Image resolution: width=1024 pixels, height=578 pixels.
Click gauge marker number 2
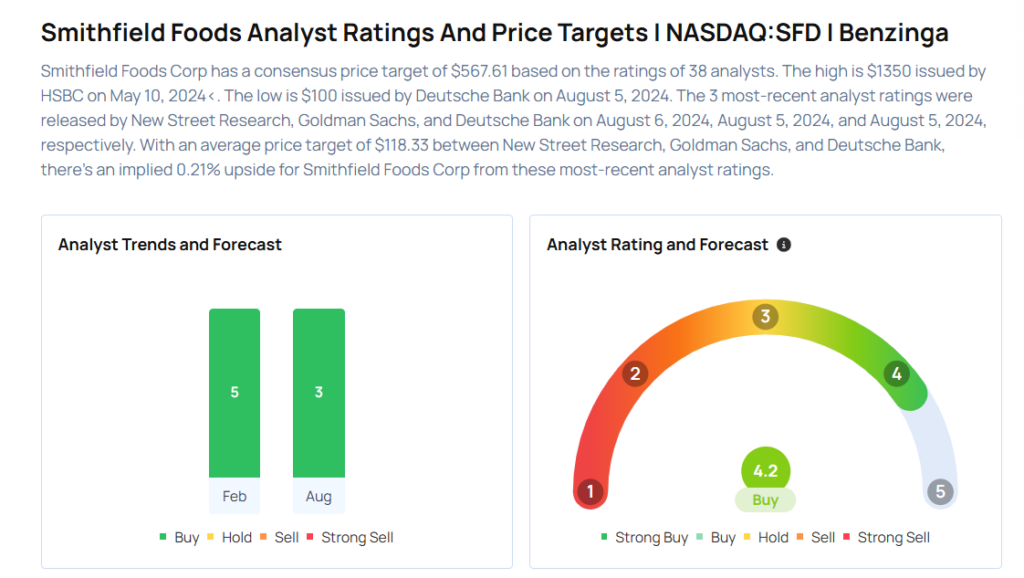(x=634, y=374)
